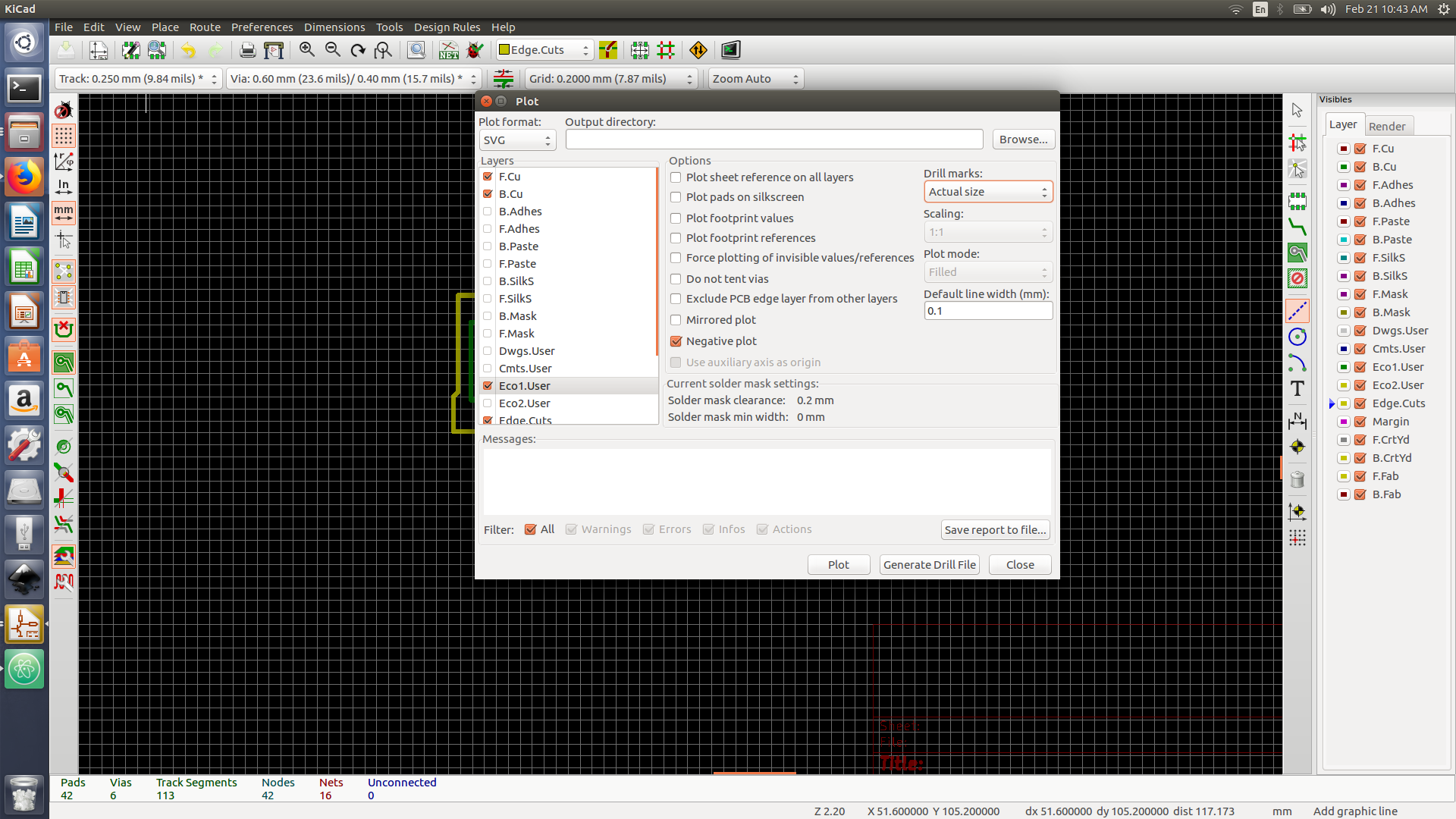1456x819 pixels.
Task: Open the Track width dropdown
Action: tap(138, 79)
